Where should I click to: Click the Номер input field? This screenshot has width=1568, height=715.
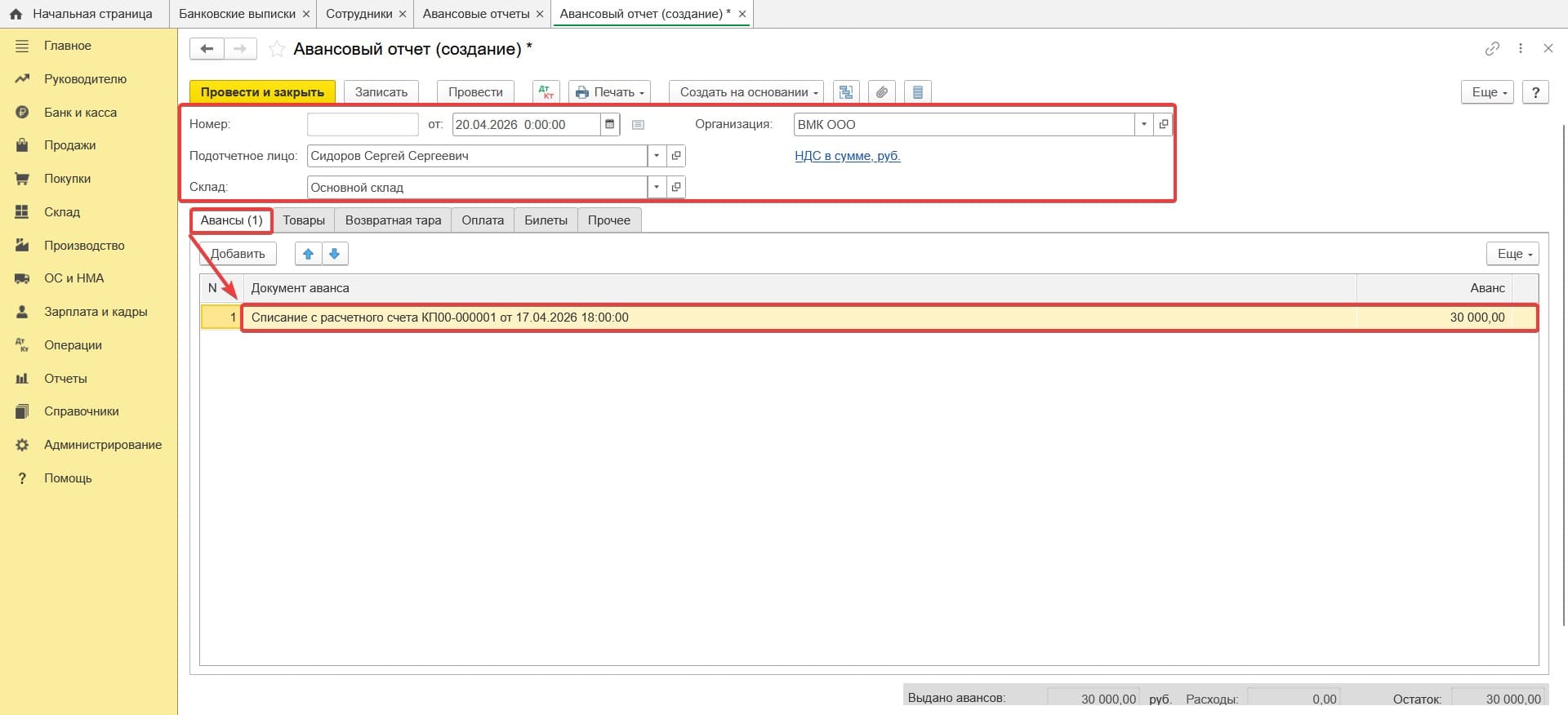point(363,125)
